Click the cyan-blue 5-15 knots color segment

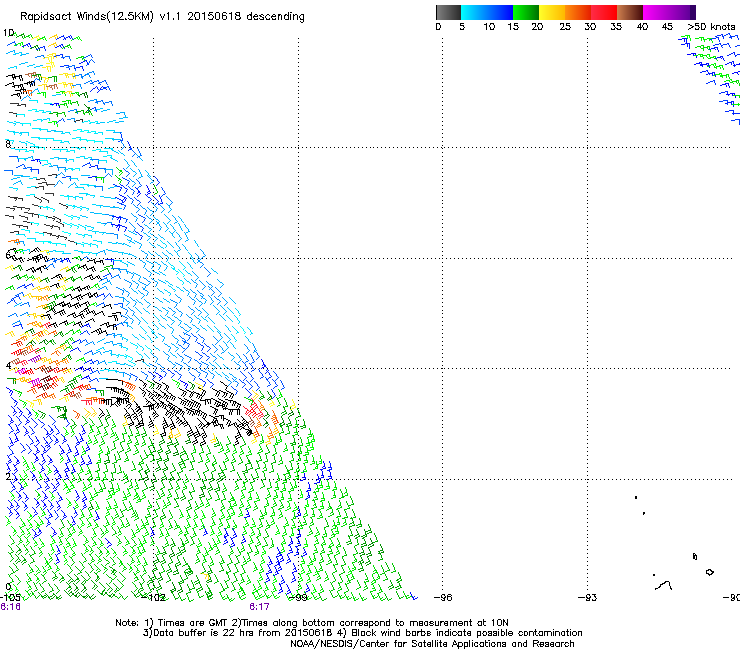487,12
